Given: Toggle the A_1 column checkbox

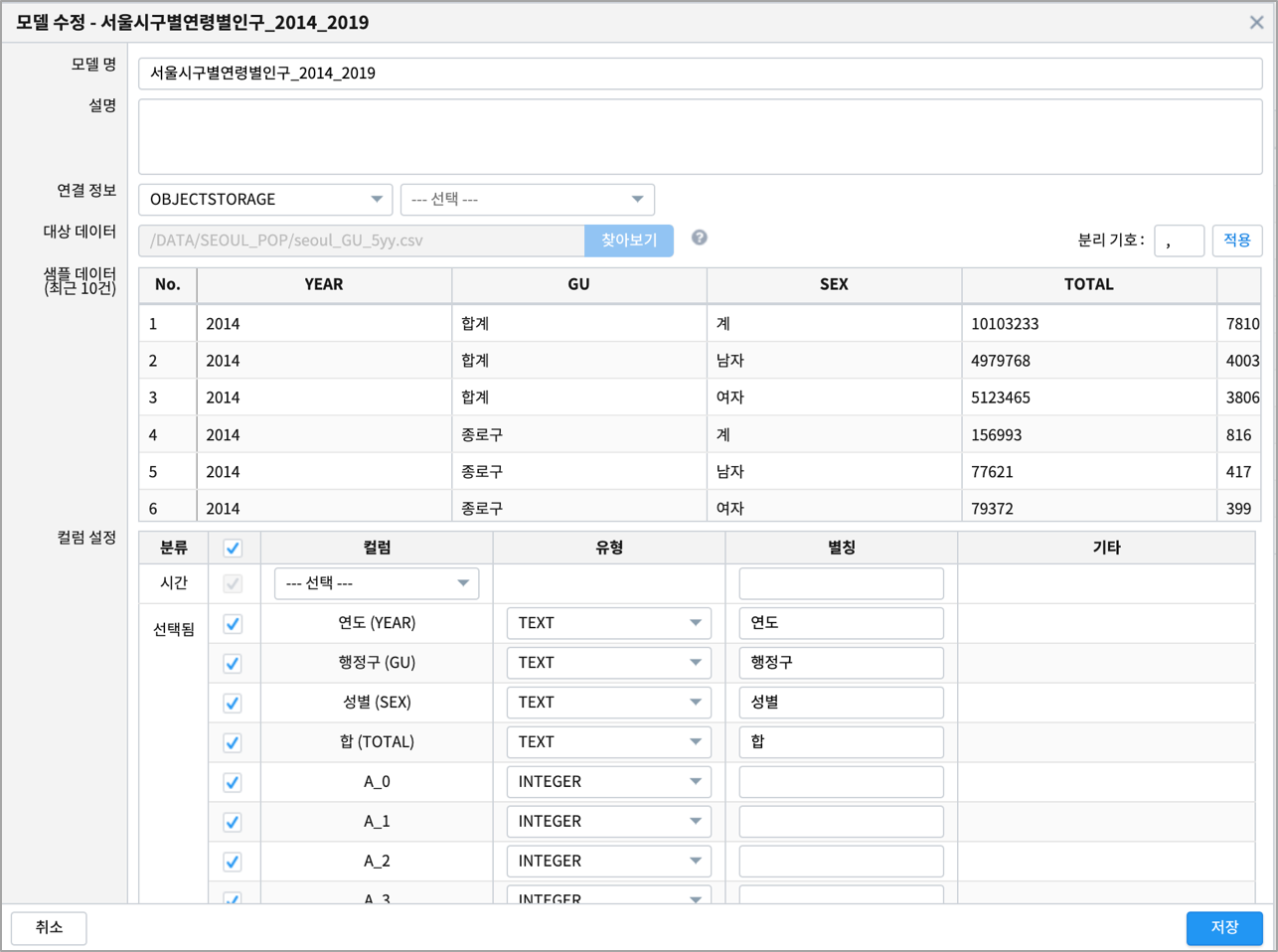Looking at the screenshot, I should (x=233, y=822).
